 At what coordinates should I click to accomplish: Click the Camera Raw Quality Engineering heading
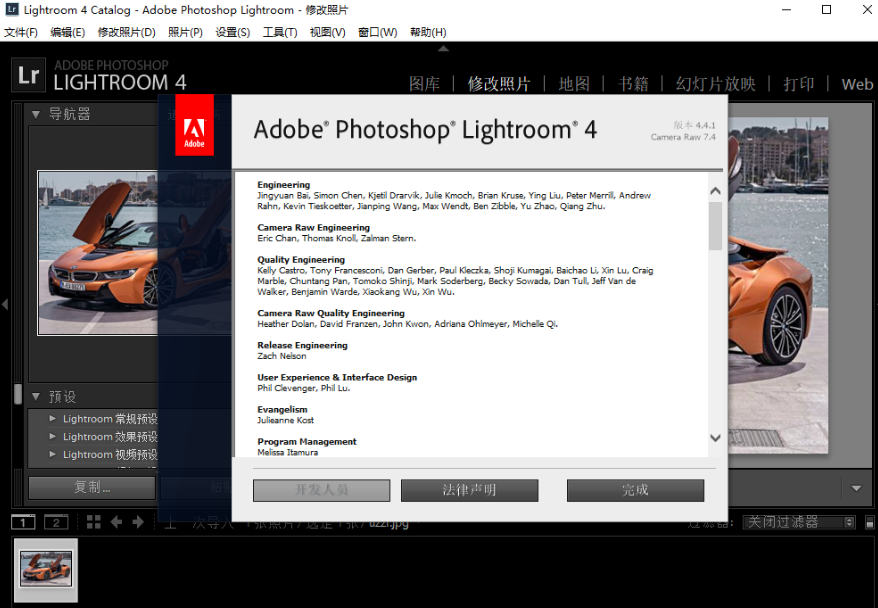pyautogui.click(x=331, y=313)
